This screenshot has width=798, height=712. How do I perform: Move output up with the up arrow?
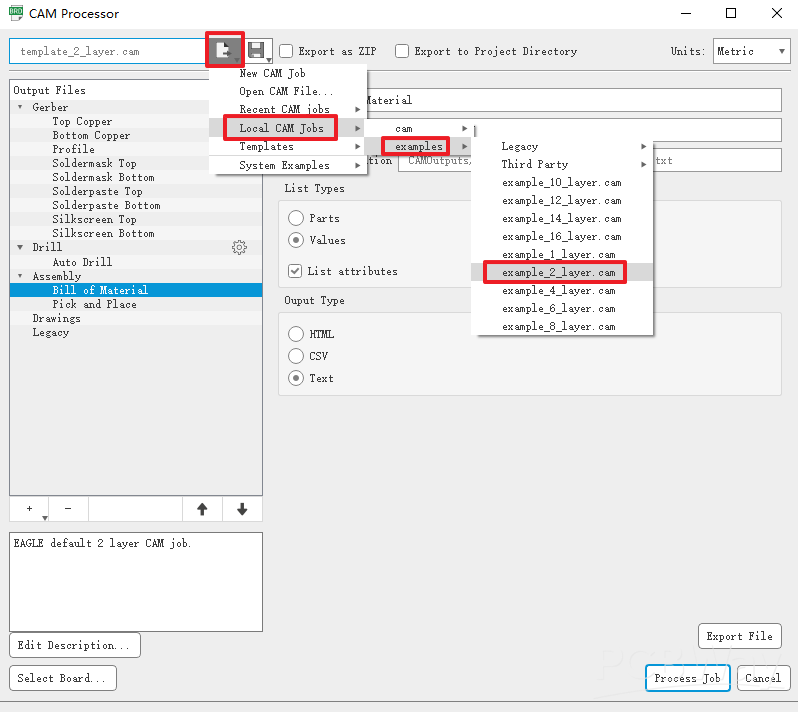(202, 509)
